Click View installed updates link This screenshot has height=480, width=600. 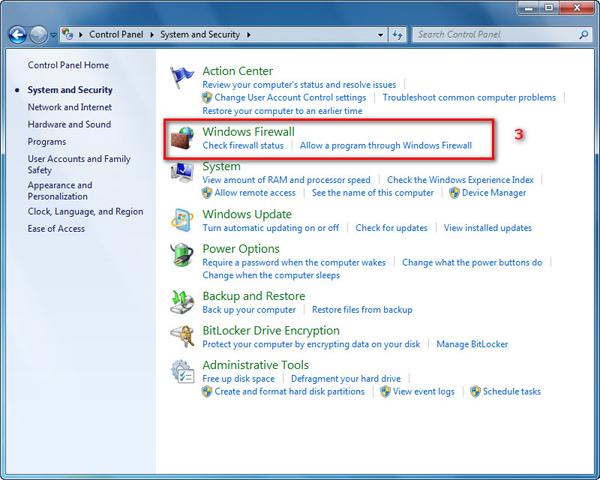488,228
